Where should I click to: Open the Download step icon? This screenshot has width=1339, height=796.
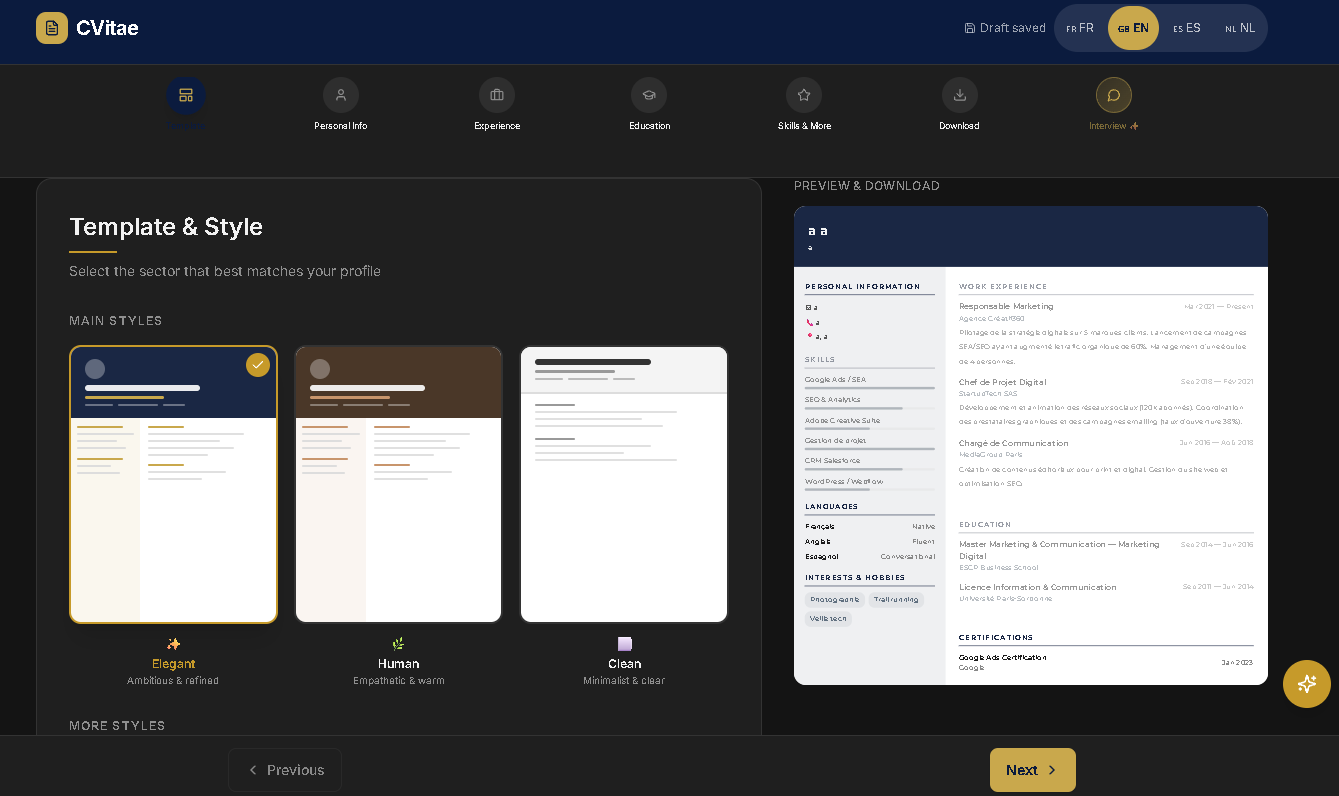coord(960,95)
